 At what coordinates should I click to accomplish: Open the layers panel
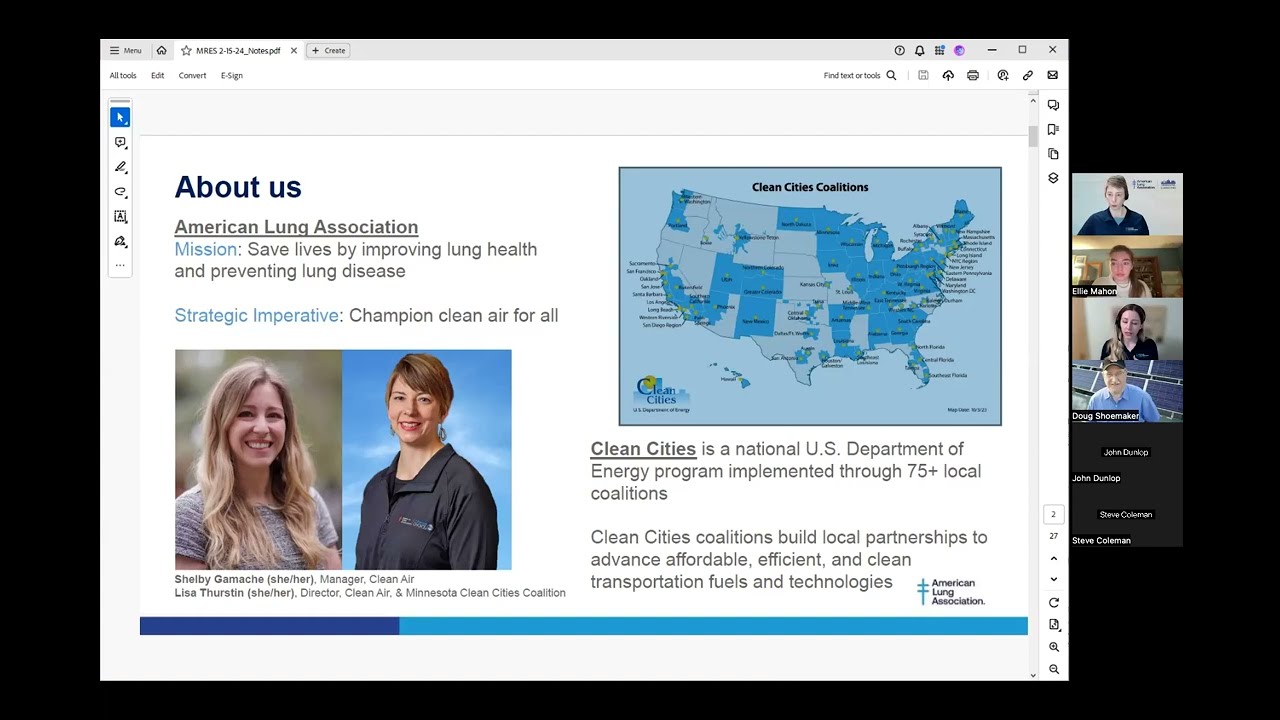[1053, 178]
